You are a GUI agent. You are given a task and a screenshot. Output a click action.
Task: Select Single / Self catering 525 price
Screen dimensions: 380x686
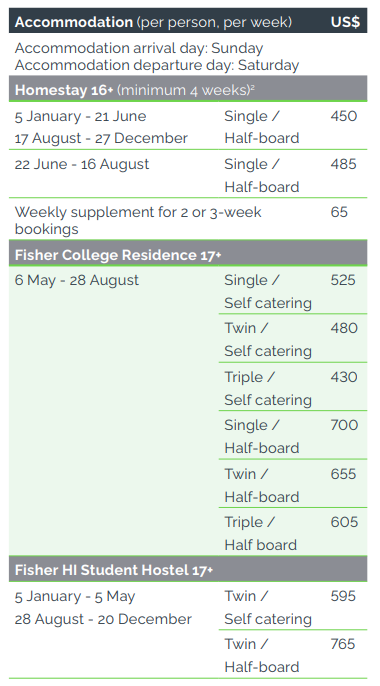pyautogui.click(x=343, y=280)
